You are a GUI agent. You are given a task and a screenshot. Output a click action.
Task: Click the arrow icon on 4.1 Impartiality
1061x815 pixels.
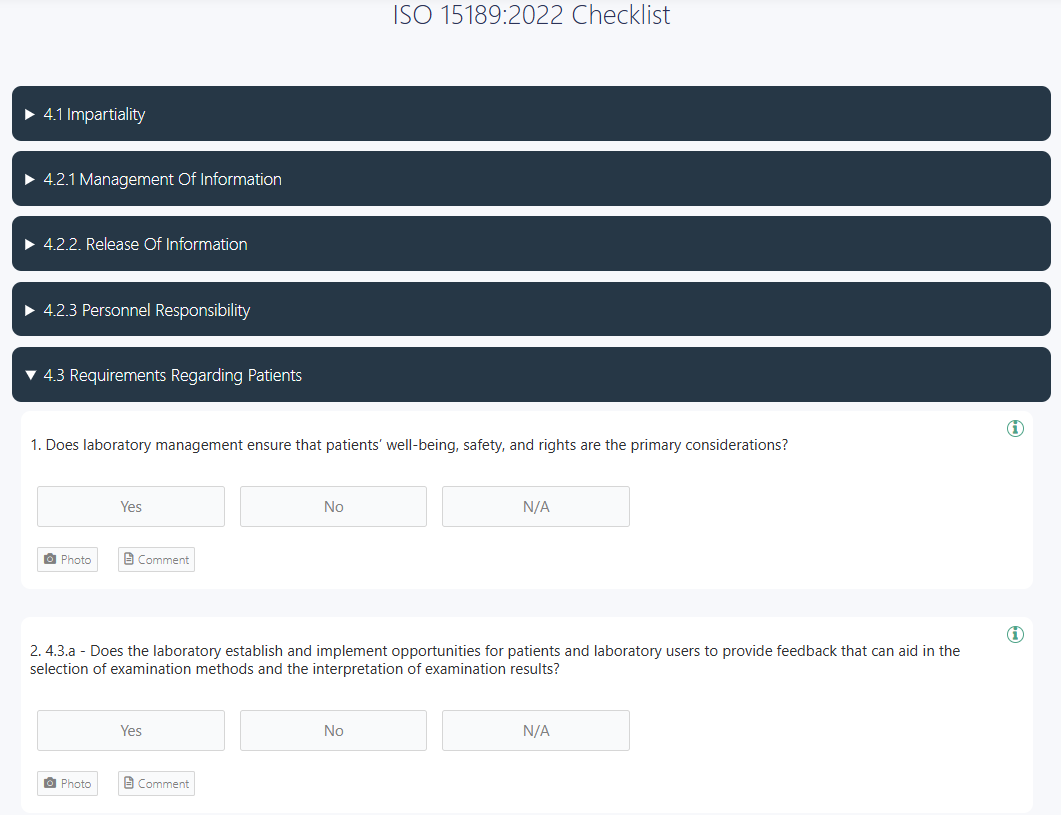(29, 113)
